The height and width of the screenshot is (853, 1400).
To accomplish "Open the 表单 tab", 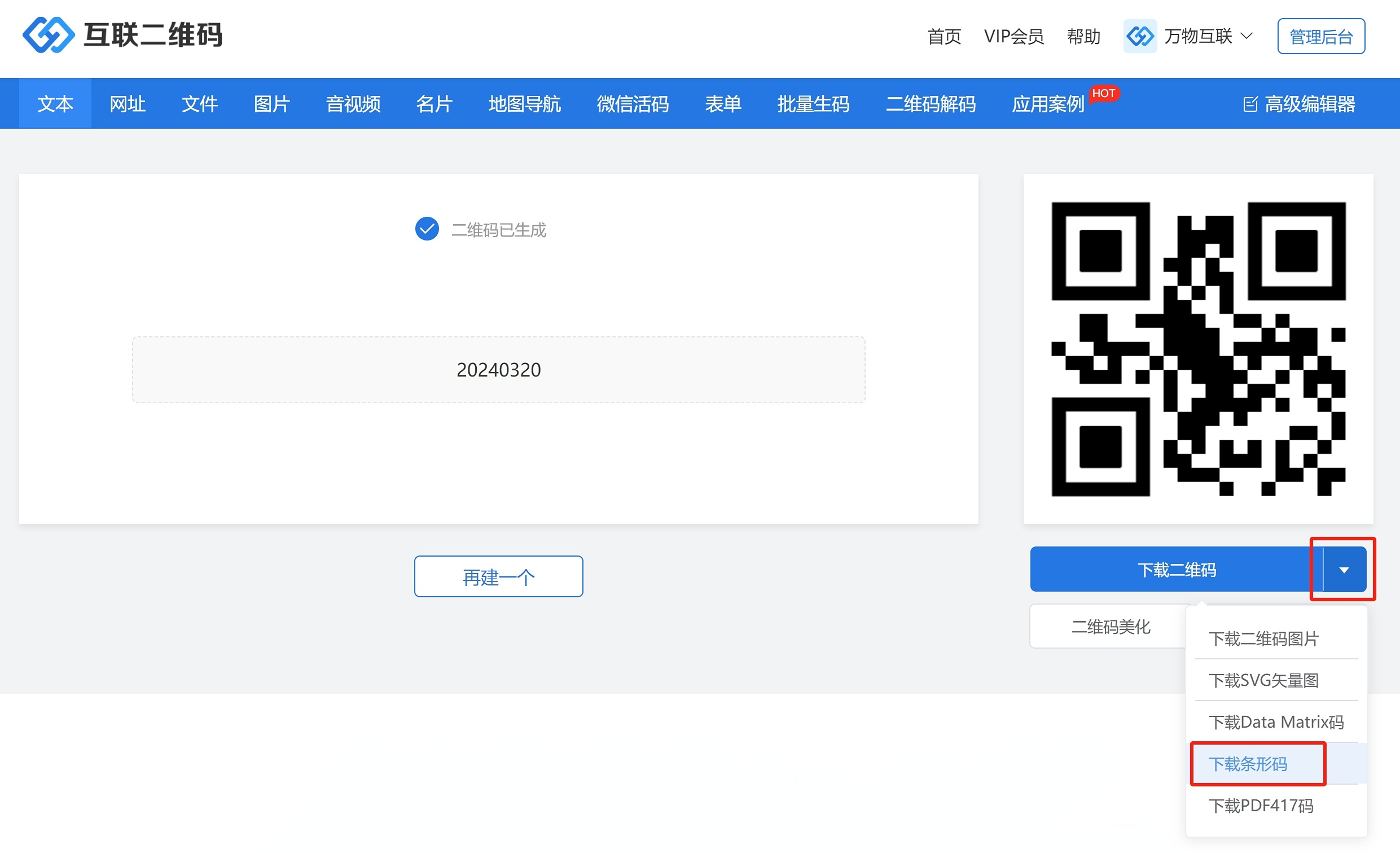I will tap(723, 103).
